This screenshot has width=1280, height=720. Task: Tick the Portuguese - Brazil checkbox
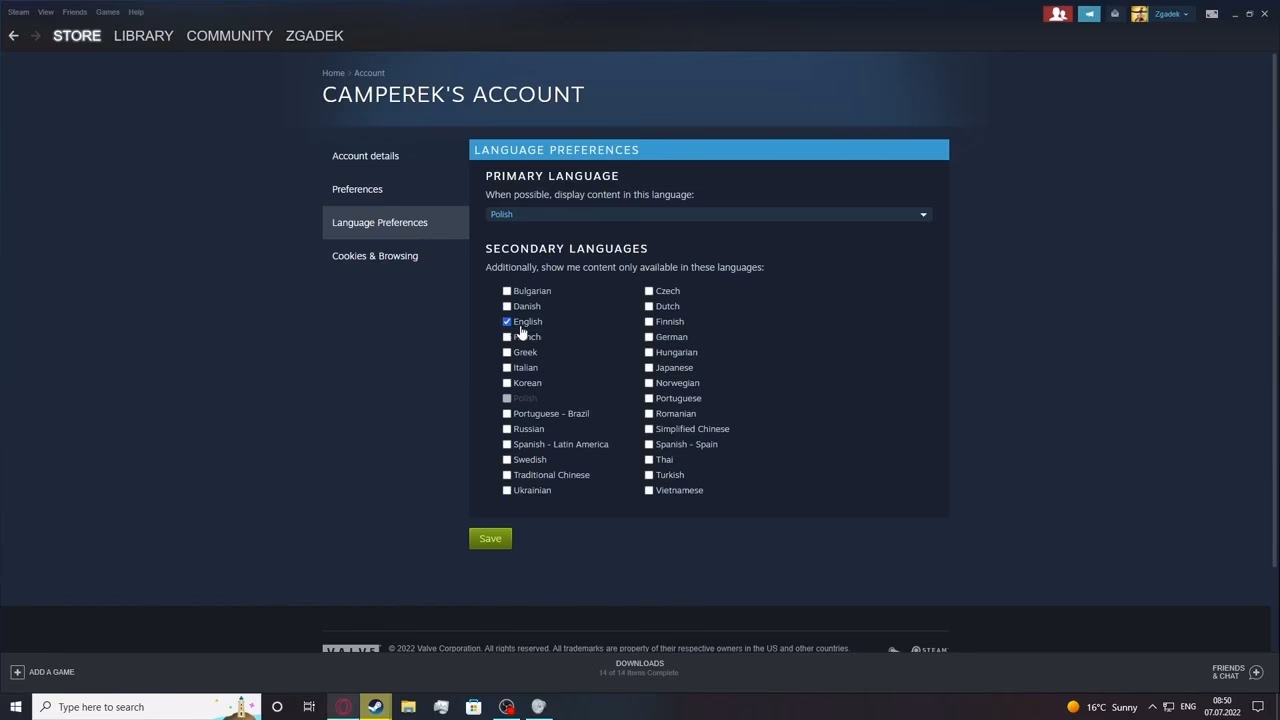[x=507, y=414]
